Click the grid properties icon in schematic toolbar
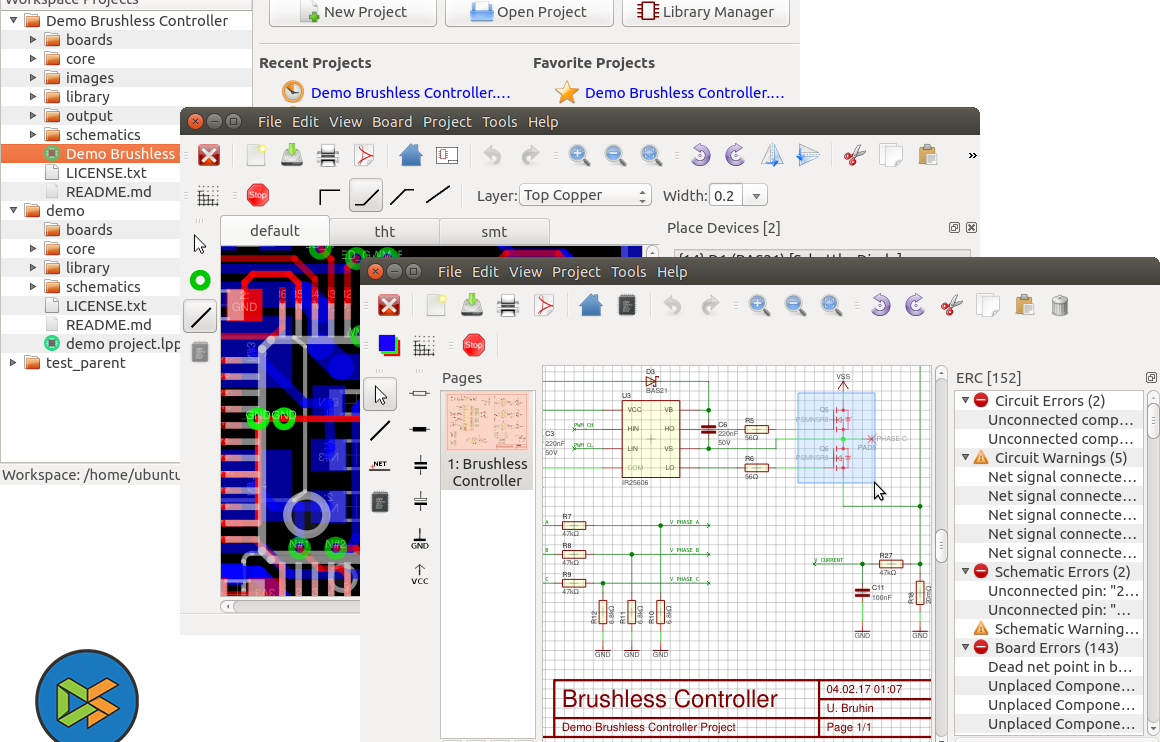 pyautogui.click(x=424, y=345)
